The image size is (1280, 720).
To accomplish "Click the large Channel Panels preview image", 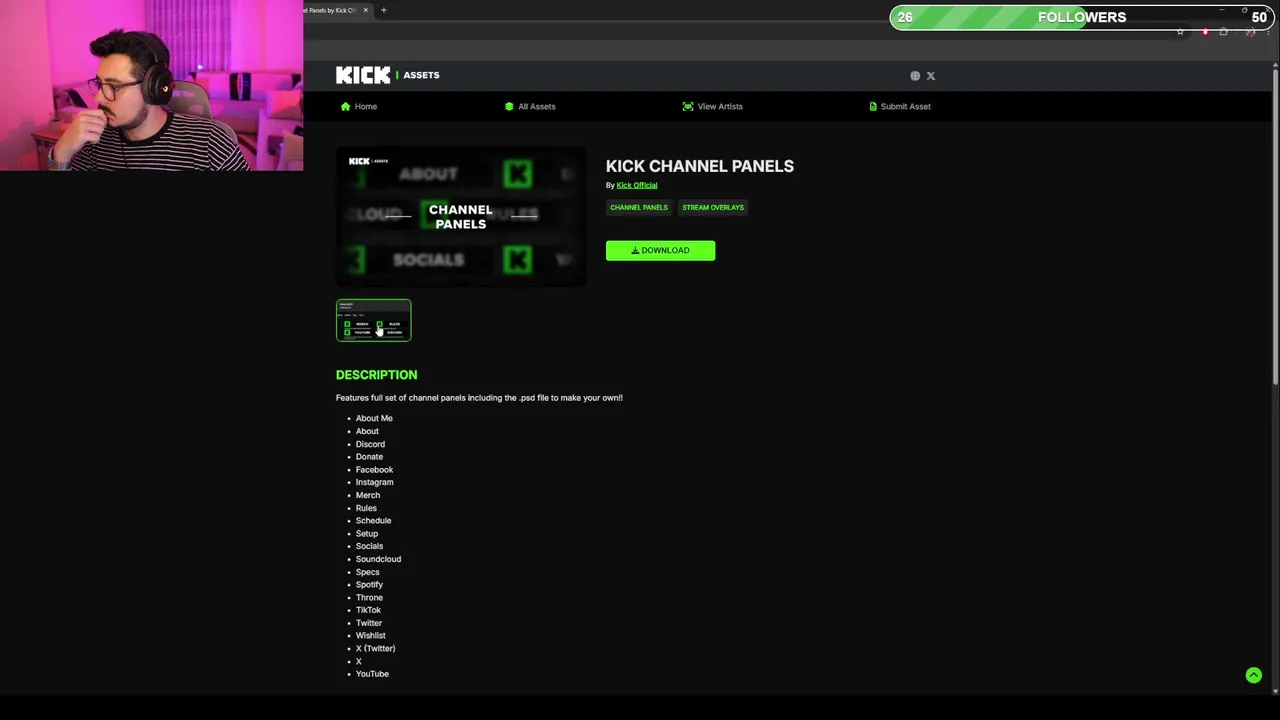I will [x=461, y=217].
